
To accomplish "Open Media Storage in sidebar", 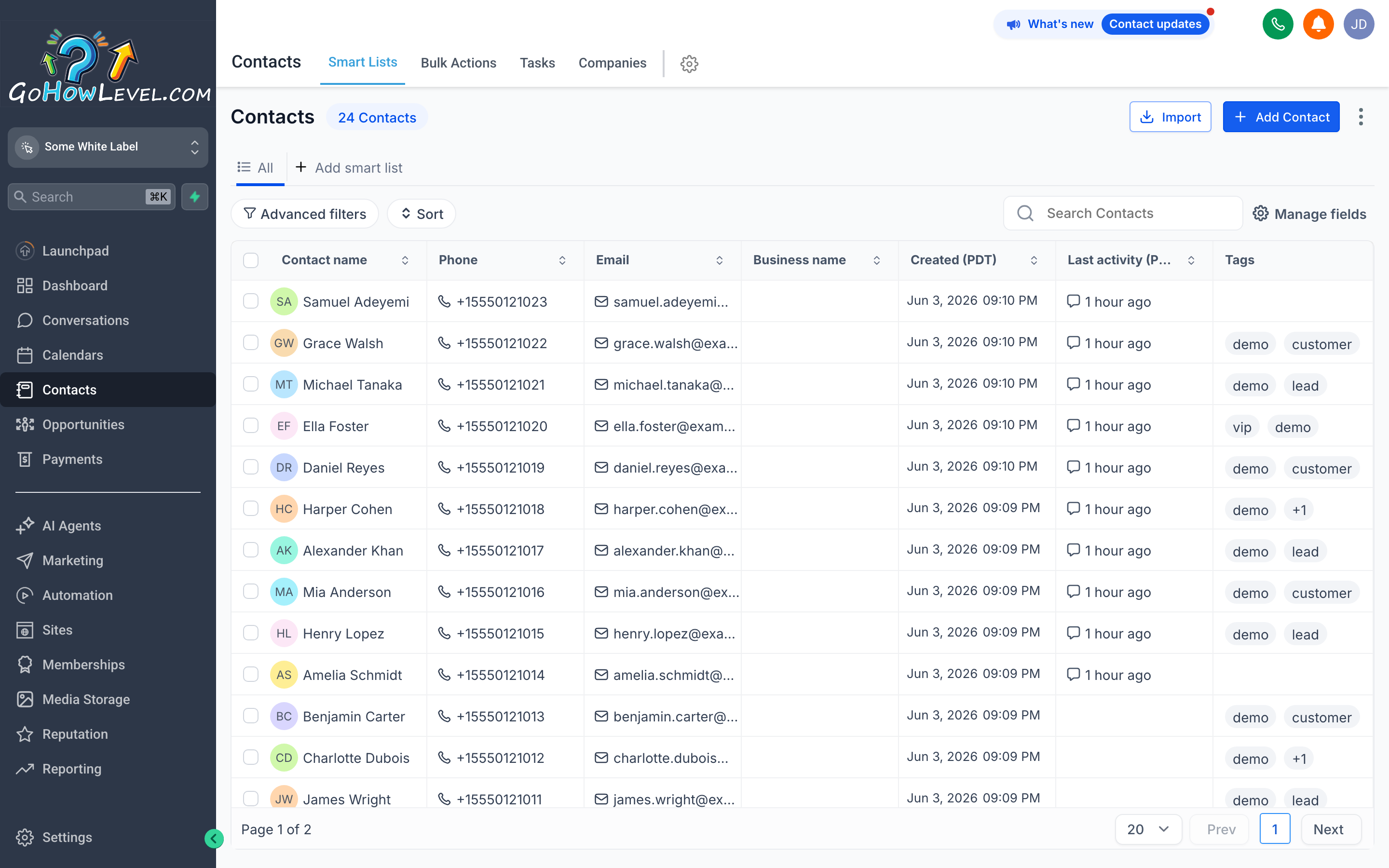I will (x=108, y=699).
